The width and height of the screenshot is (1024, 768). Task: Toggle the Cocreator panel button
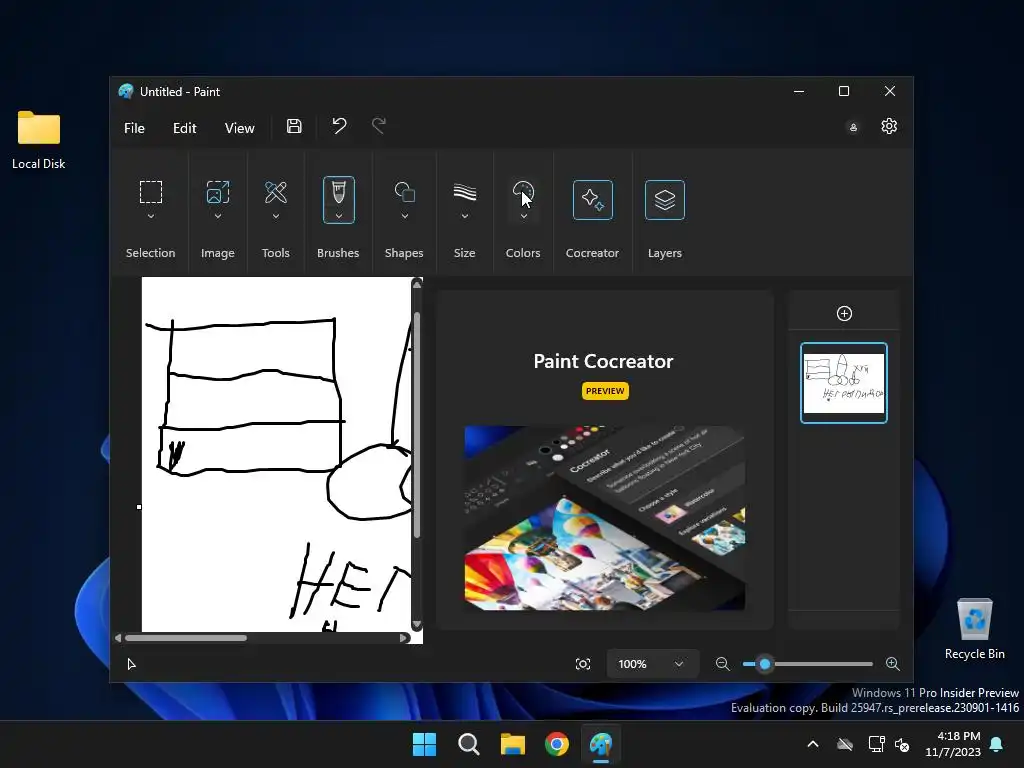592,200
